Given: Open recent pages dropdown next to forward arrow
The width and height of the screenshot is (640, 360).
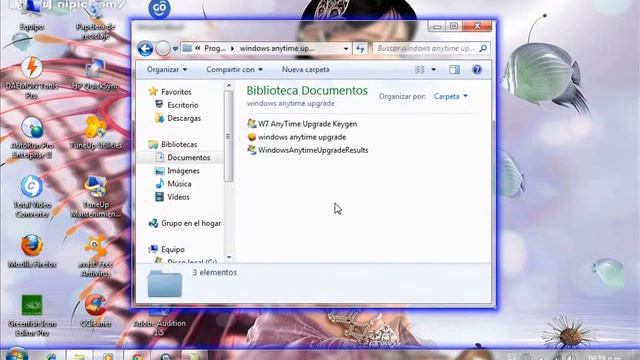Looking at the screenshot, I should click(175, 49).
